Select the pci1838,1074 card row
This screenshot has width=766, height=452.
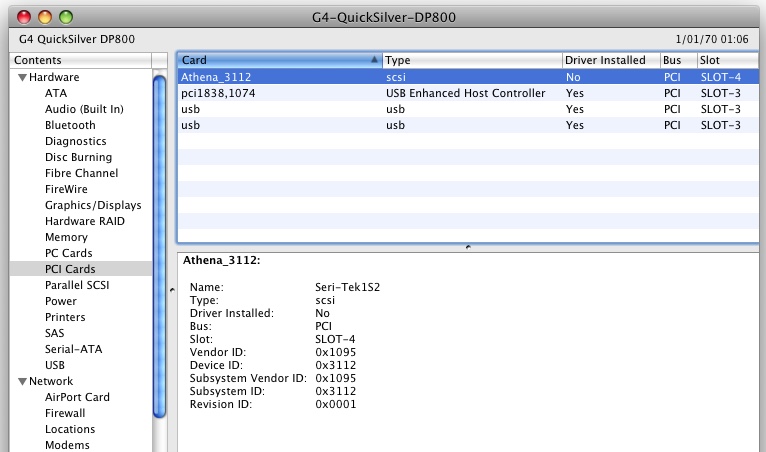click(468, 93)
